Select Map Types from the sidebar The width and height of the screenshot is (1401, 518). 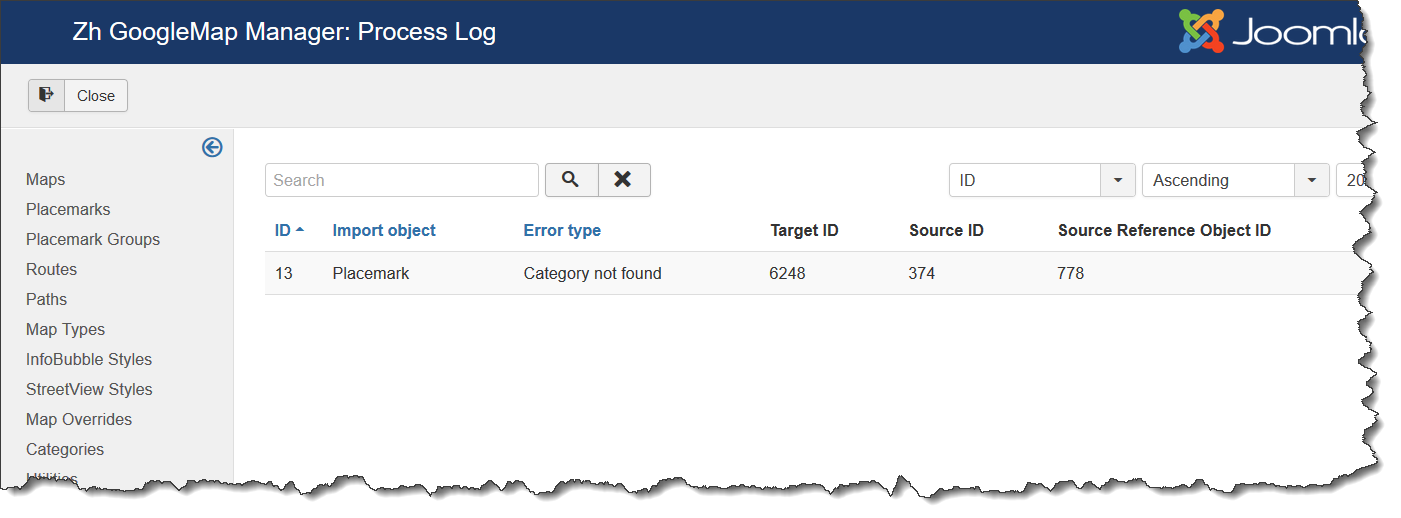tap(65, 330)
